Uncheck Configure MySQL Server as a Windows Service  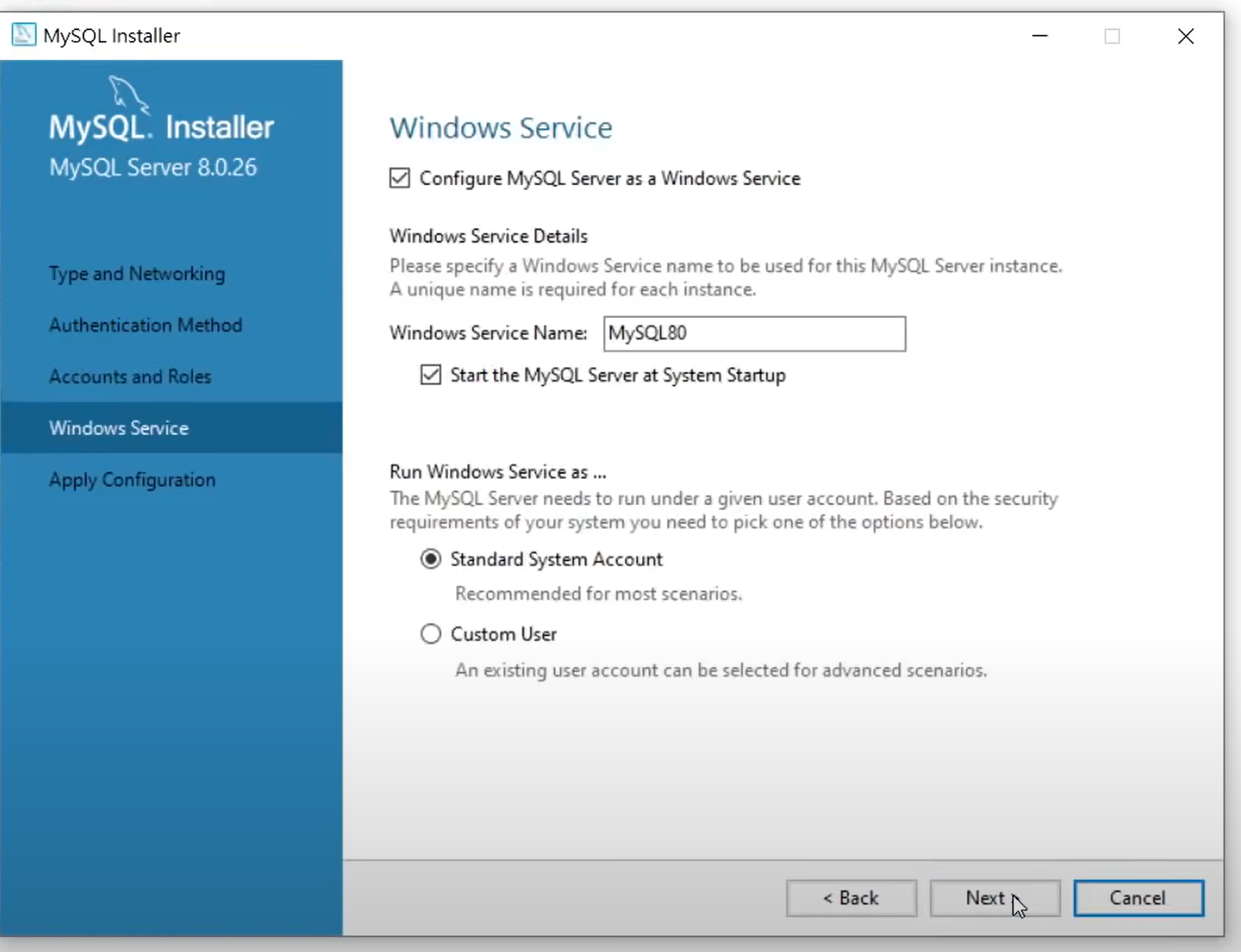[x=400, y=178]
